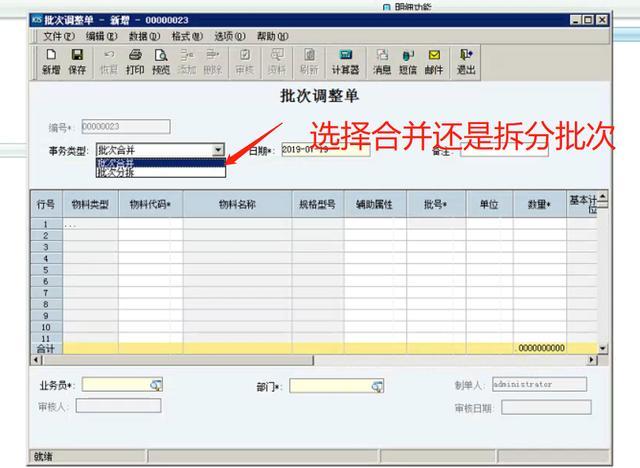Click the 消息 (Message) toolbar icon
The height and width of the screenshot is (468, 640).
[382, 62]
